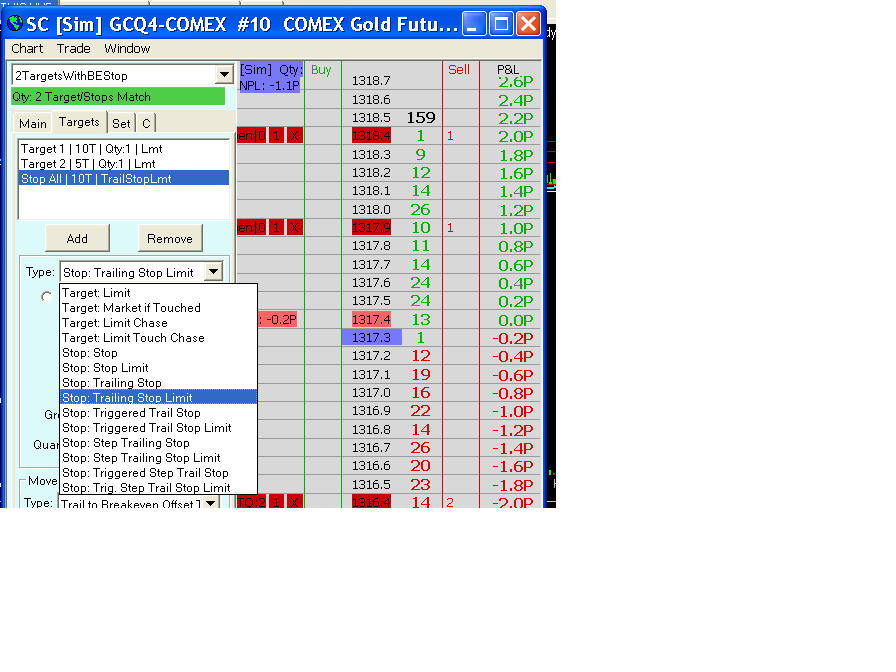
Task: Switch to the Main tab
Action: (33, 123)
